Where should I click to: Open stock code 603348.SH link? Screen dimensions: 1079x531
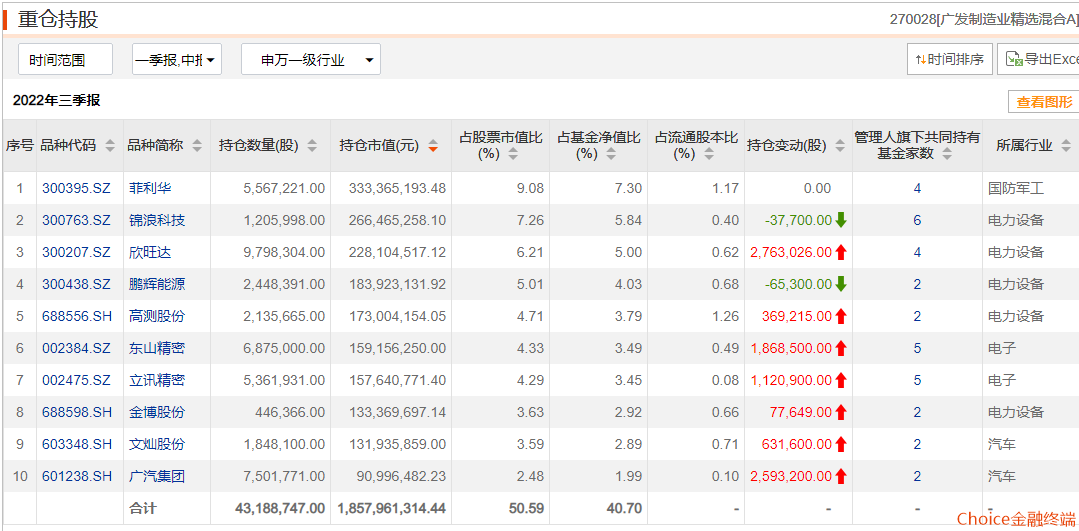[x=76, y=444]
